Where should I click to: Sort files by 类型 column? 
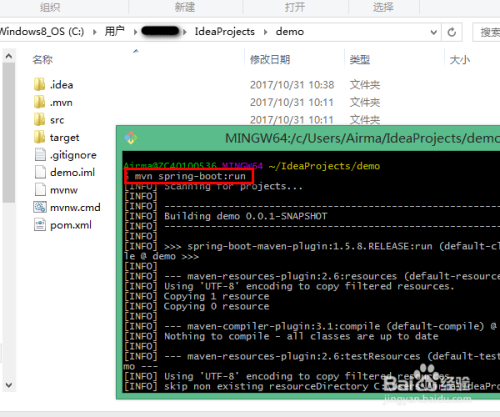coord(360,60)
